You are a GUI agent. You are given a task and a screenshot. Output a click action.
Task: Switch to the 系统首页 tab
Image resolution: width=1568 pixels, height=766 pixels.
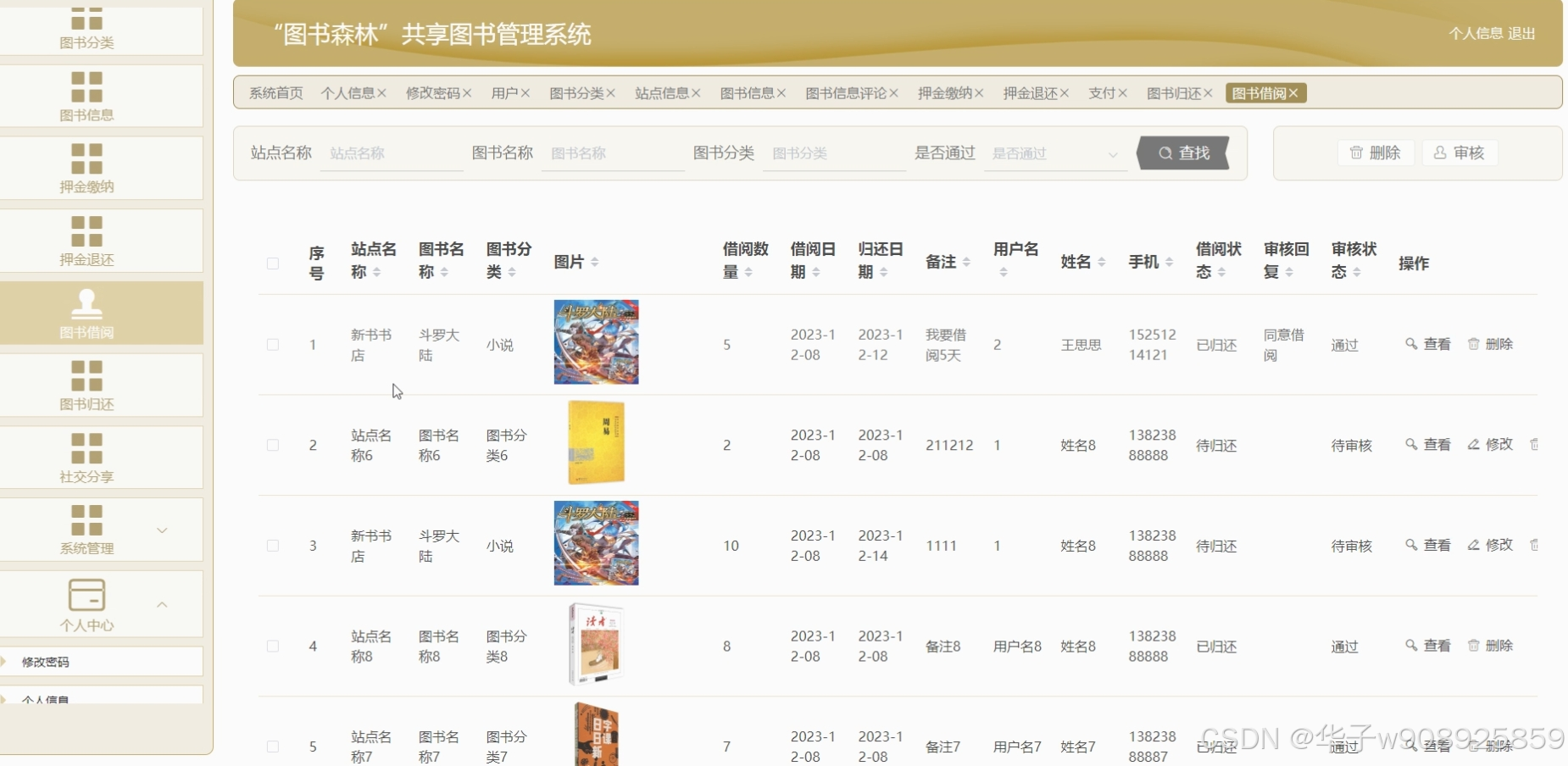(x=275, y=93)
